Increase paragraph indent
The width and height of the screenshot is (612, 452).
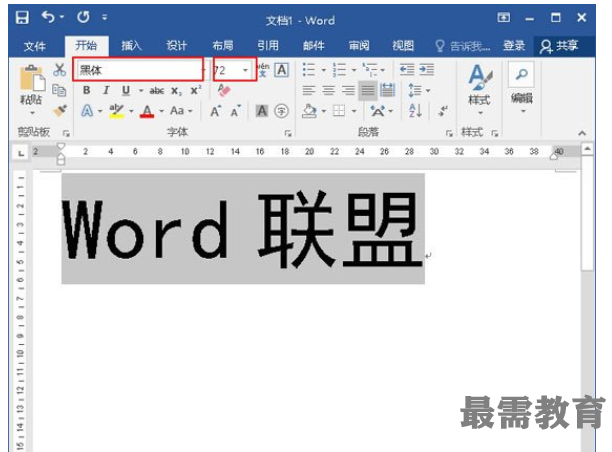point(427,70)
